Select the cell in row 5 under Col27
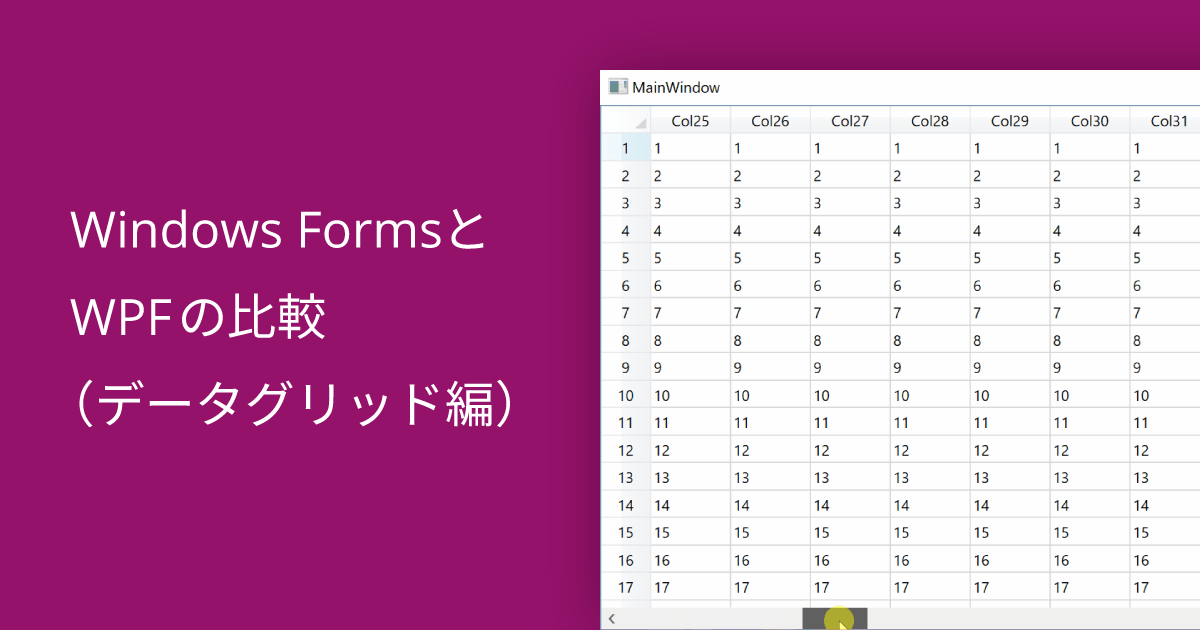This screenshot has width=1200, height=630. 850,257
